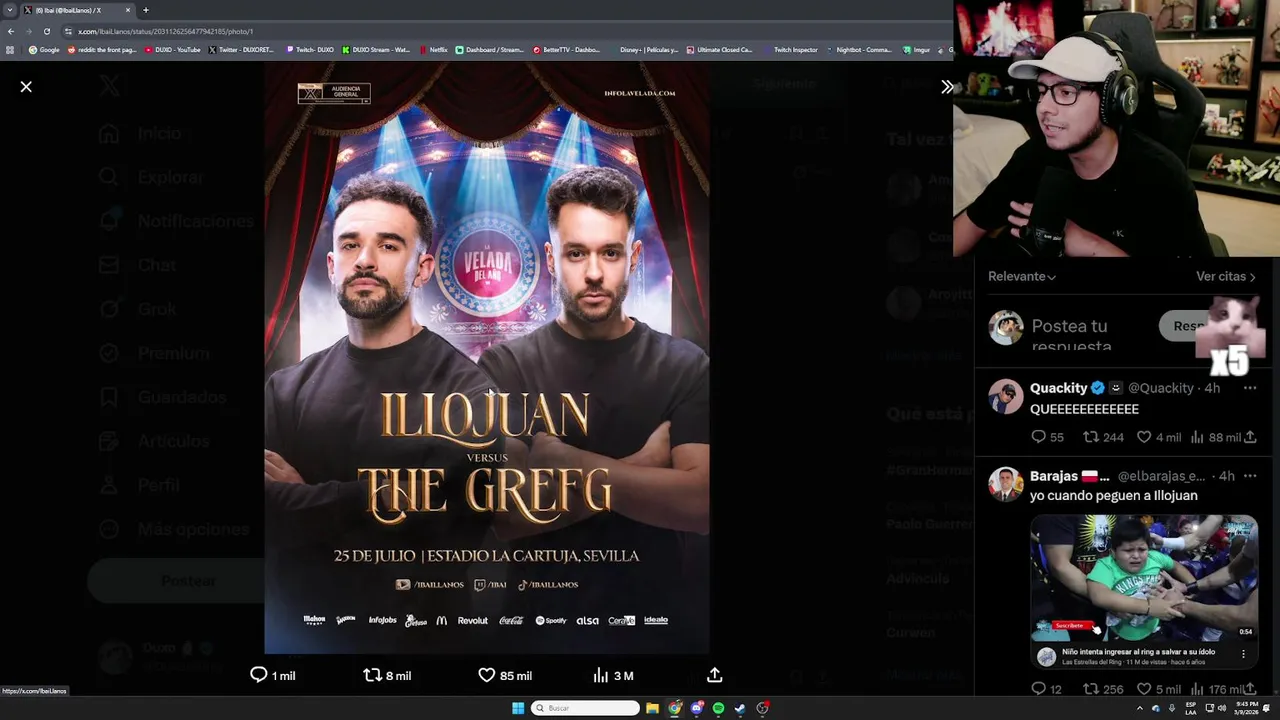Open Steam from the taskbar
Image resolution: width=1280 pixels, height=720 pixels.
click(x=740, y=708)
